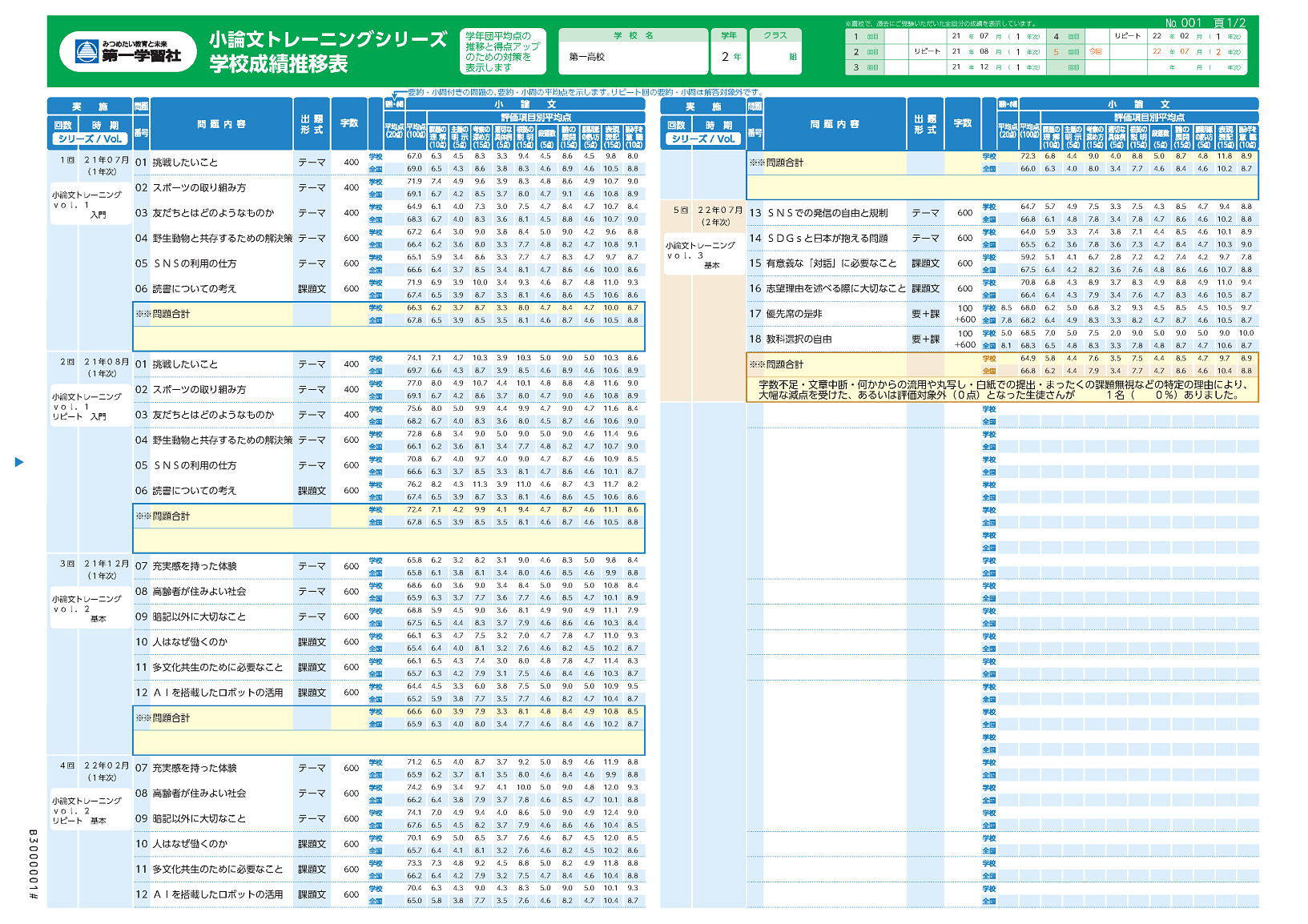Select question 15 有意義な「対話」に必要なこと
This screenshot has width=1308, height=924.
click(823, 263)
